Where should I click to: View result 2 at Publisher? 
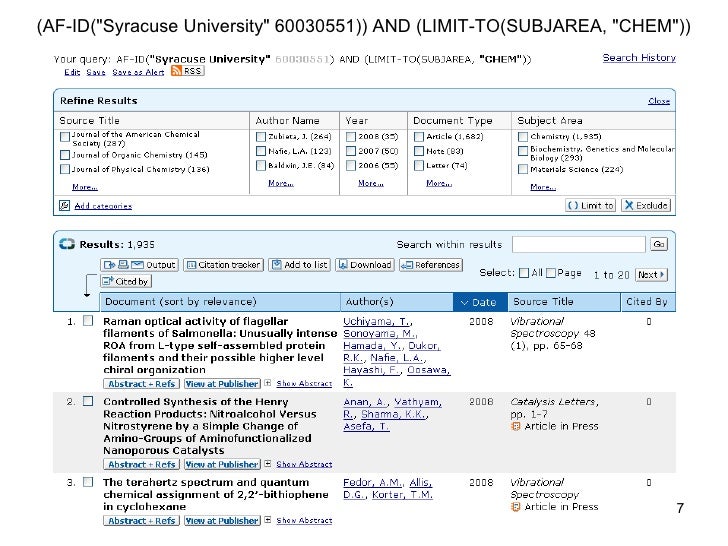pyautogui.click(x=222, y=464)
